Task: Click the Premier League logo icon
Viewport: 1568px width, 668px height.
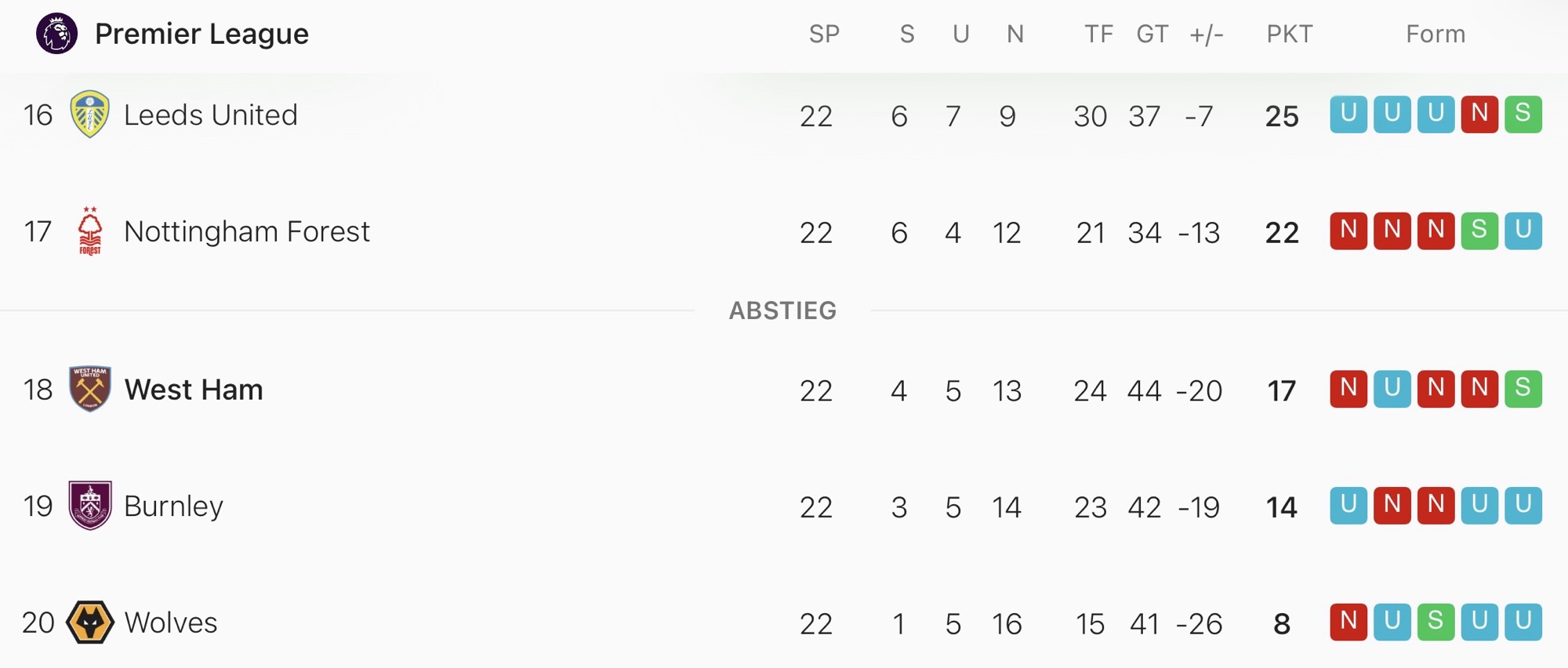Action: [56, 34]
